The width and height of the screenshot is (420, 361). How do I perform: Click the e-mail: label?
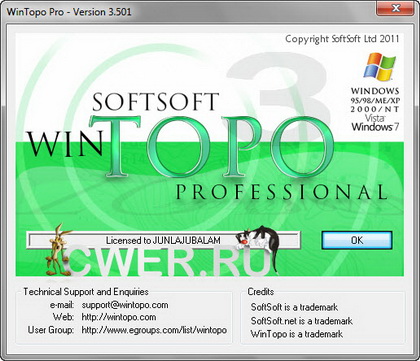(x=62, y=305)
